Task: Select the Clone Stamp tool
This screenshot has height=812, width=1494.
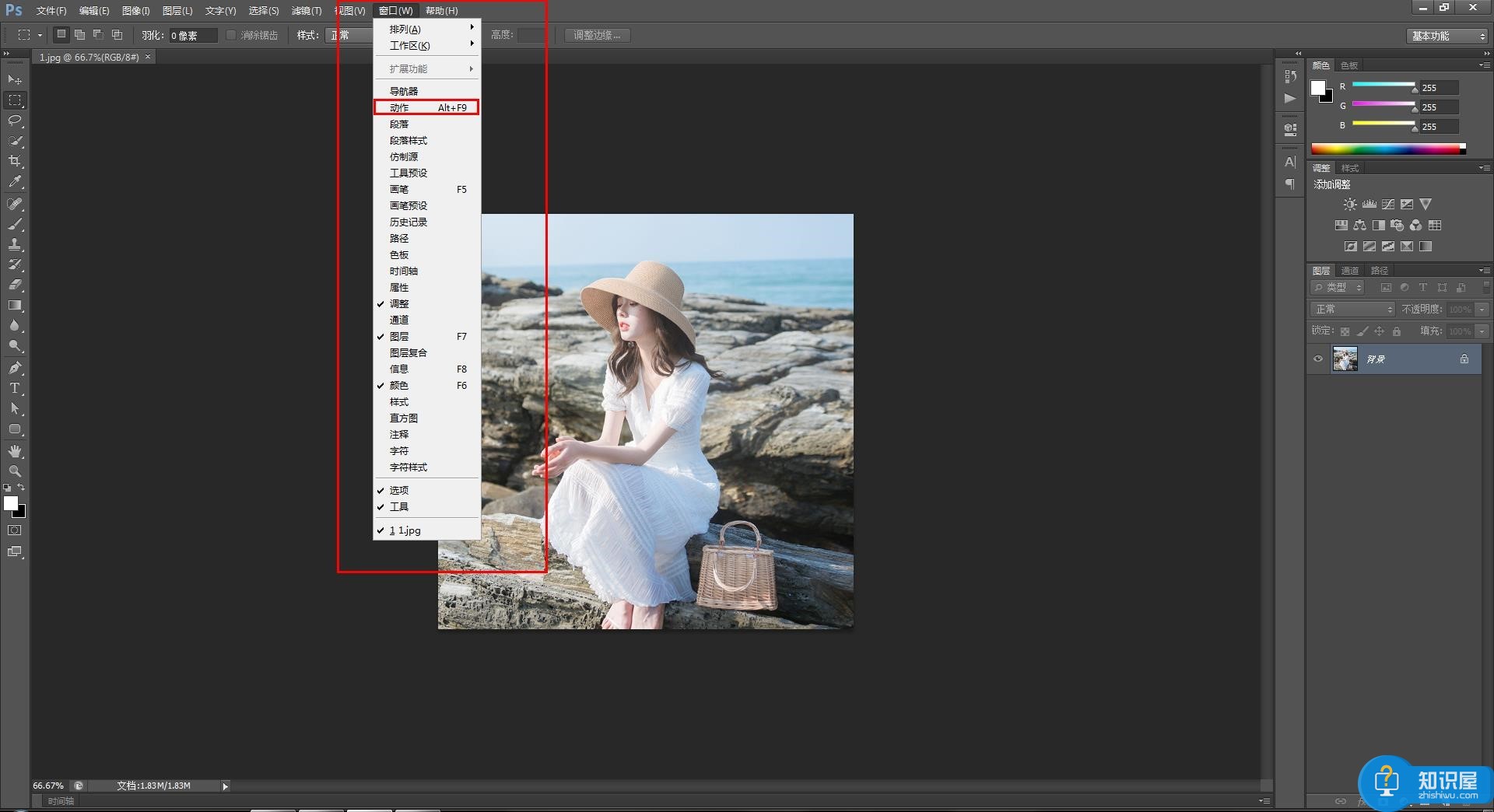Action: point(15,244)
